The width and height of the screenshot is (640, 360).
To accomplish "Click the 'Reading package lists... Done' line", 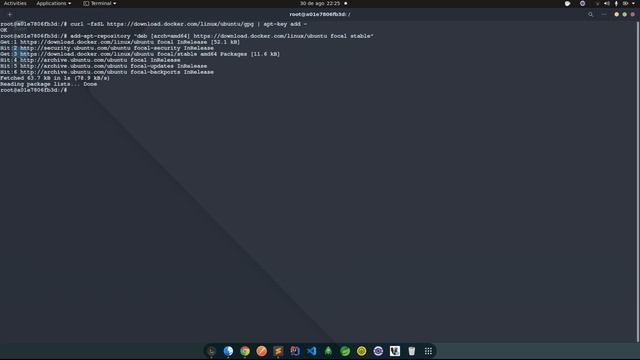I will [49, 84].
